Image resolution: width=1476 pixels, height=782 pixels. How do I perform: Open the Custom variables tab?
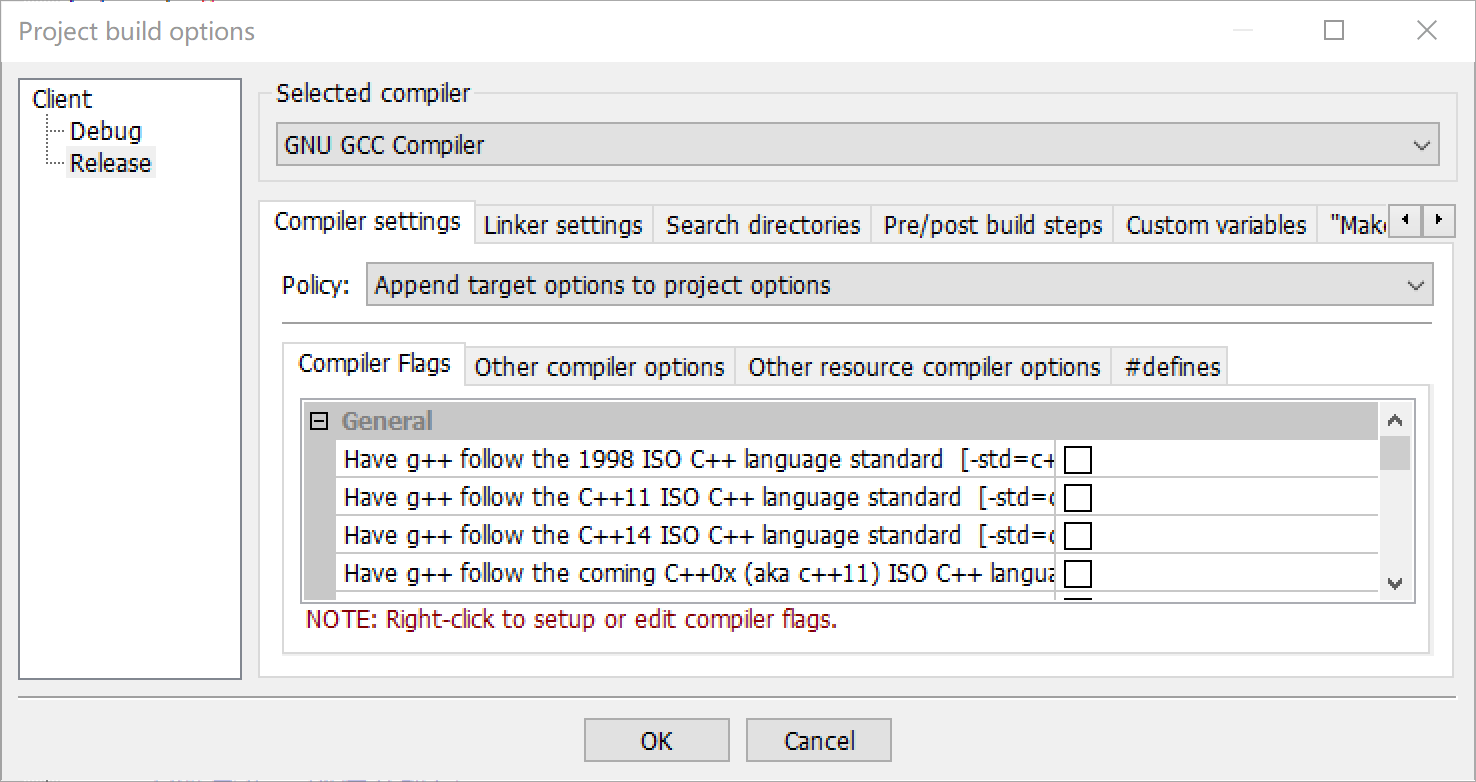pos(1214,224)
